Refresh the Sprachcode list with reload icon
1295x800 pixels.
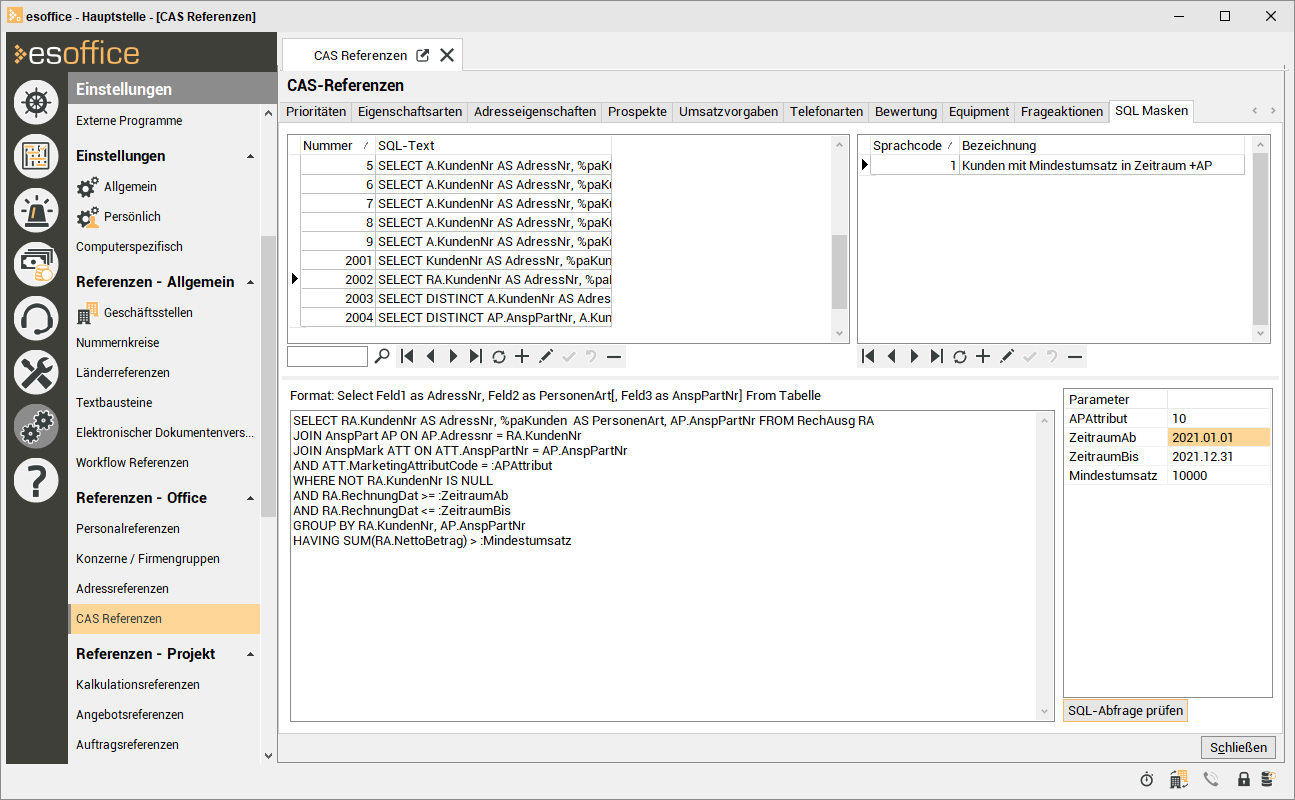(960, 356)
